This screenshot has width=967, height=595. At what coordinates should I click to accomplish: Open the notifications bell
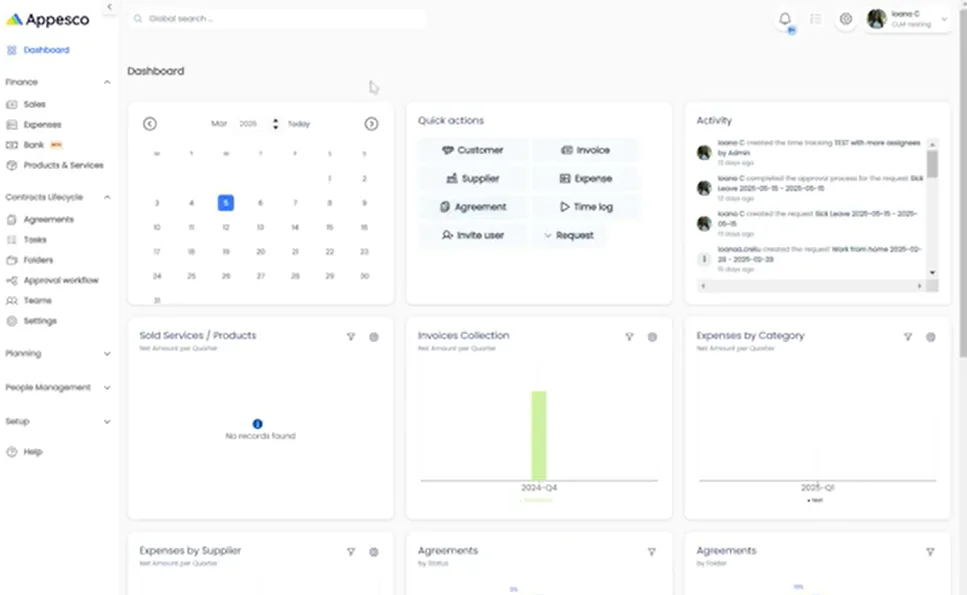(x=784, y=19)
